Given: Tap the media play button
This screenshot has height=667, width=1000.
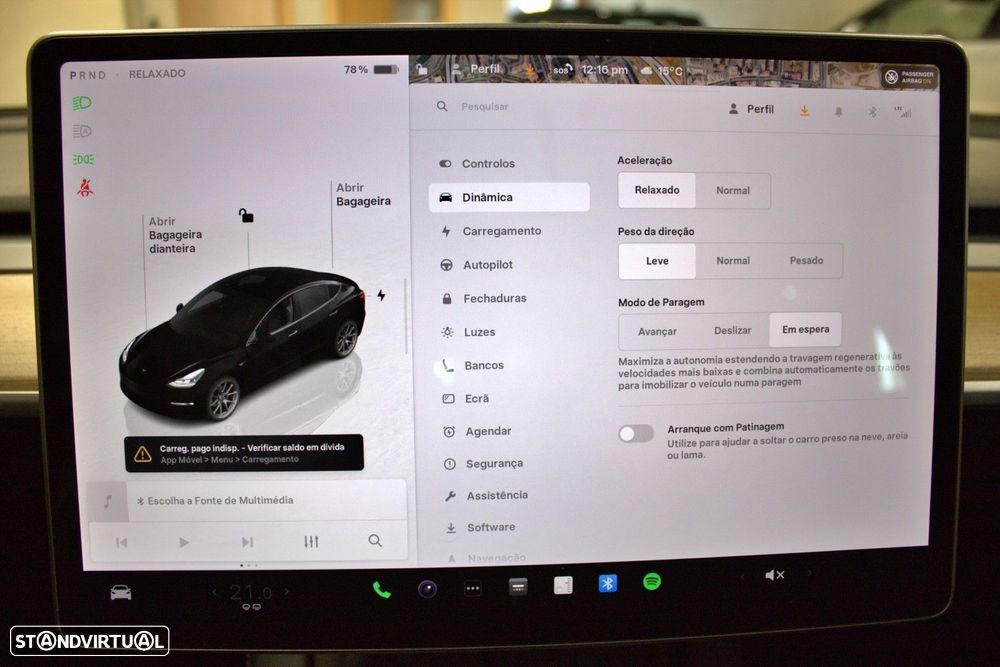Looking at the screenshot, I should pos(184,543).
